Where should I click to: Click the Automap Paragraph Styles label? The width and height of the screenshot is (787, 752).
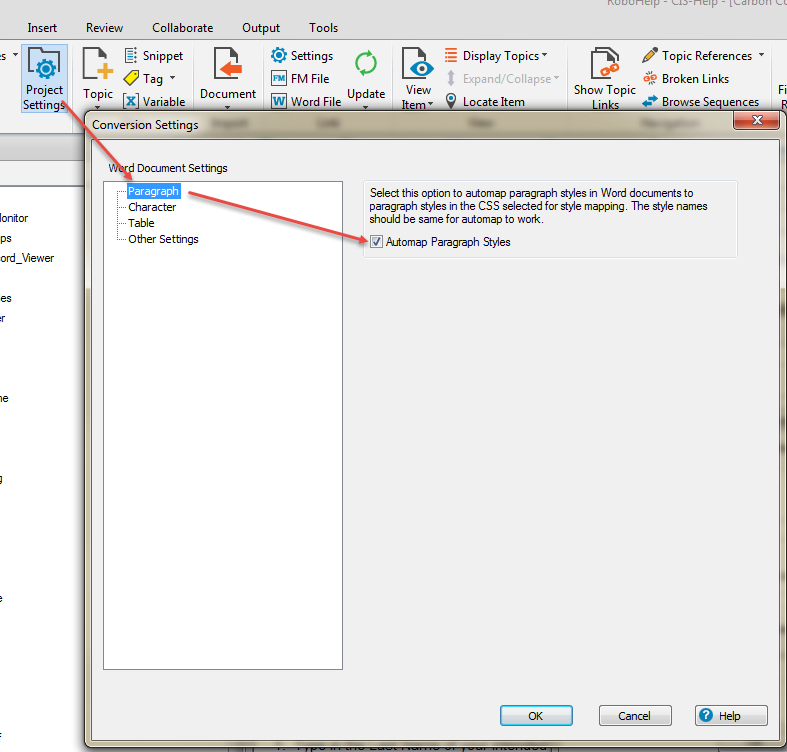448,242
